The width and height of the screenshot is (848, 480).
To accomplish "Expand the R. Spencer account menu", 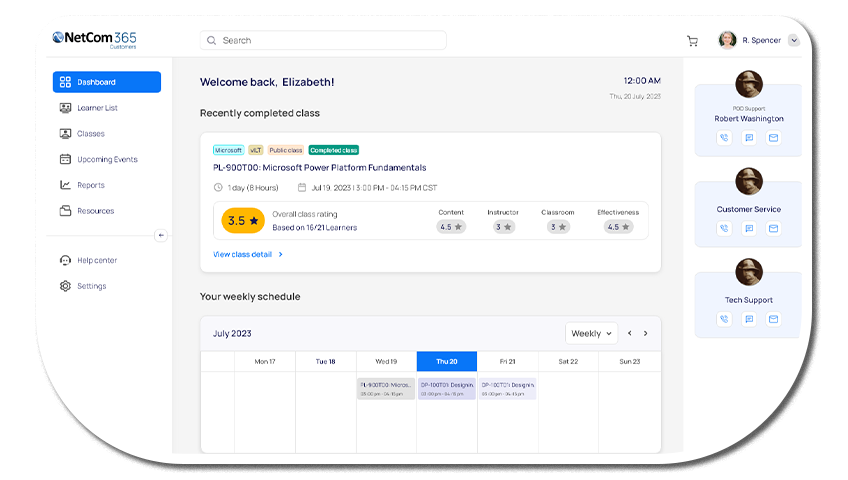I will [x=794, y=41].
